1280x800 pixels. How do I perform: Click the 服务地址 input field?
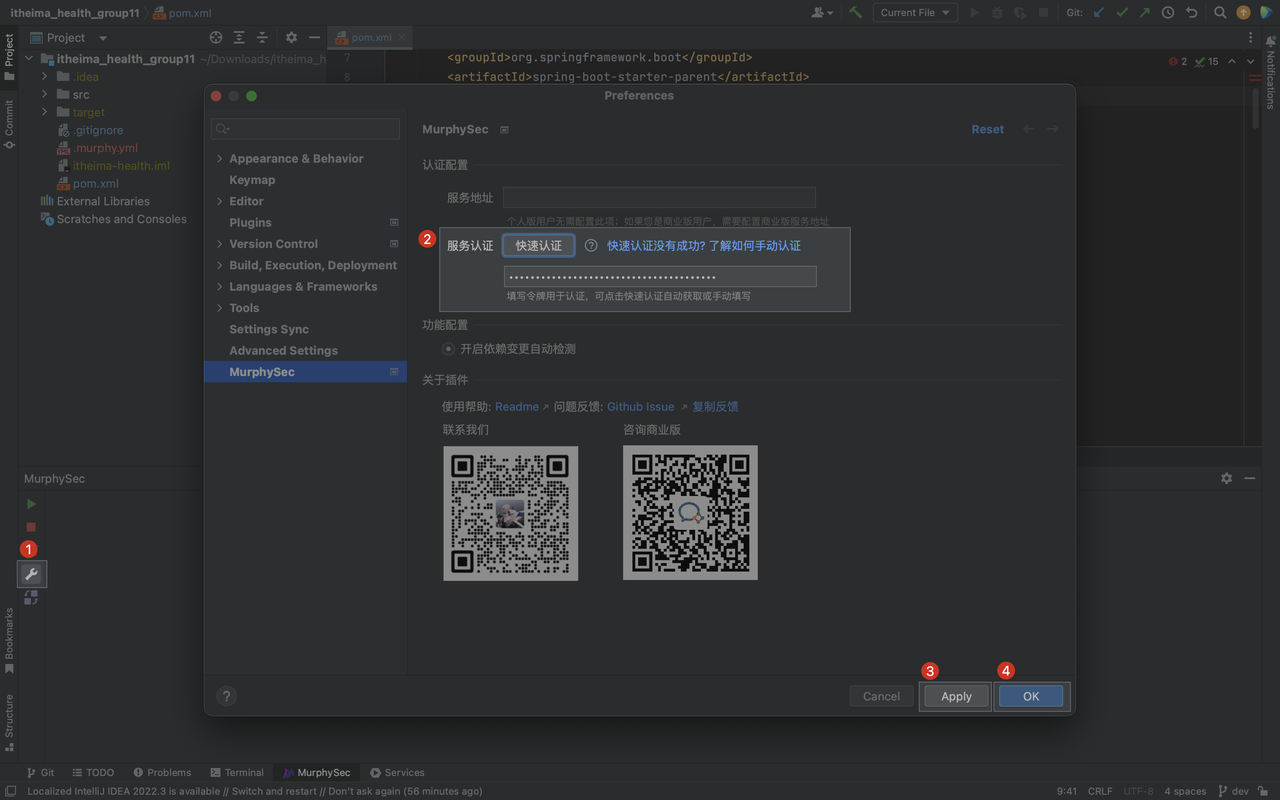659,198
